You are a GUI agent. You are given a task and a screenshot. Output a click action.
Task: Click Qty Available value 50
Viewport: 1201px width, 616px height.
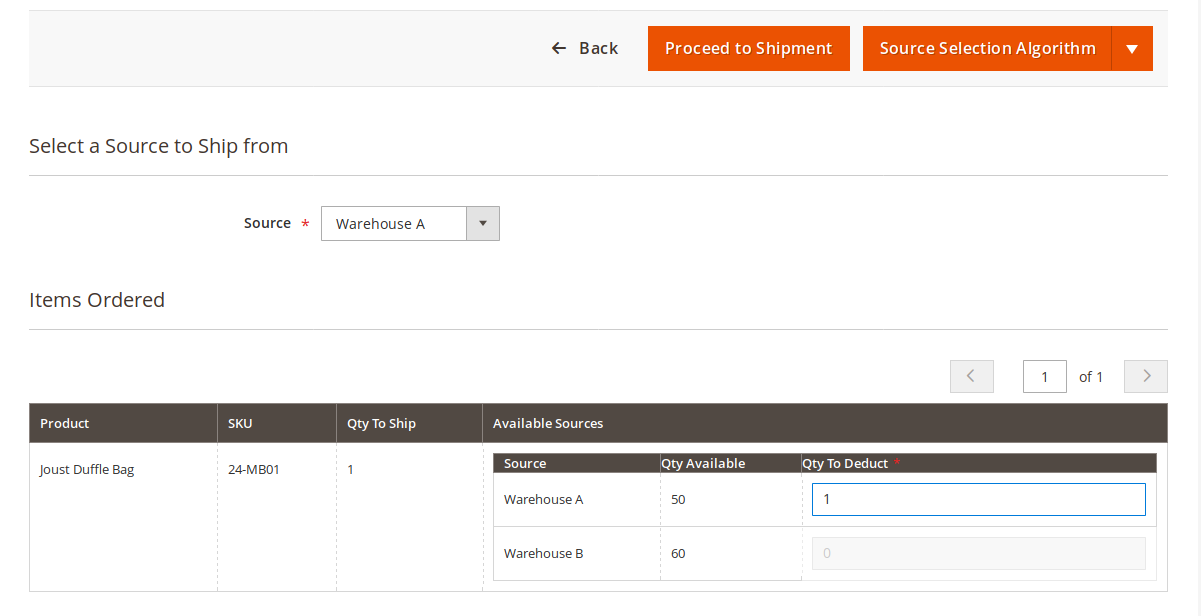point(678,499)
